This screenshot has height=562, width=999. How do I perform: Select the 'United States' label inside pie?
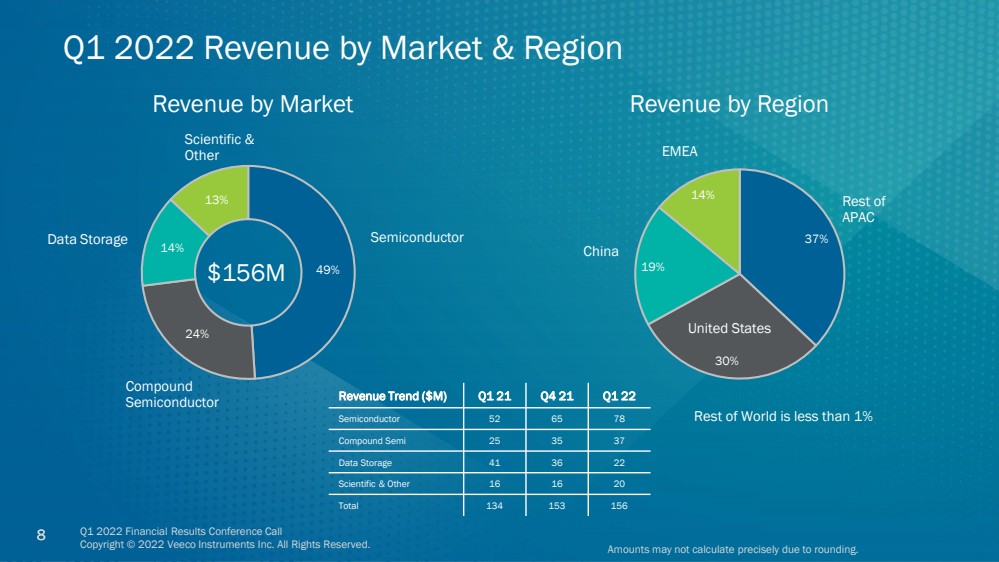click(729, 328)
